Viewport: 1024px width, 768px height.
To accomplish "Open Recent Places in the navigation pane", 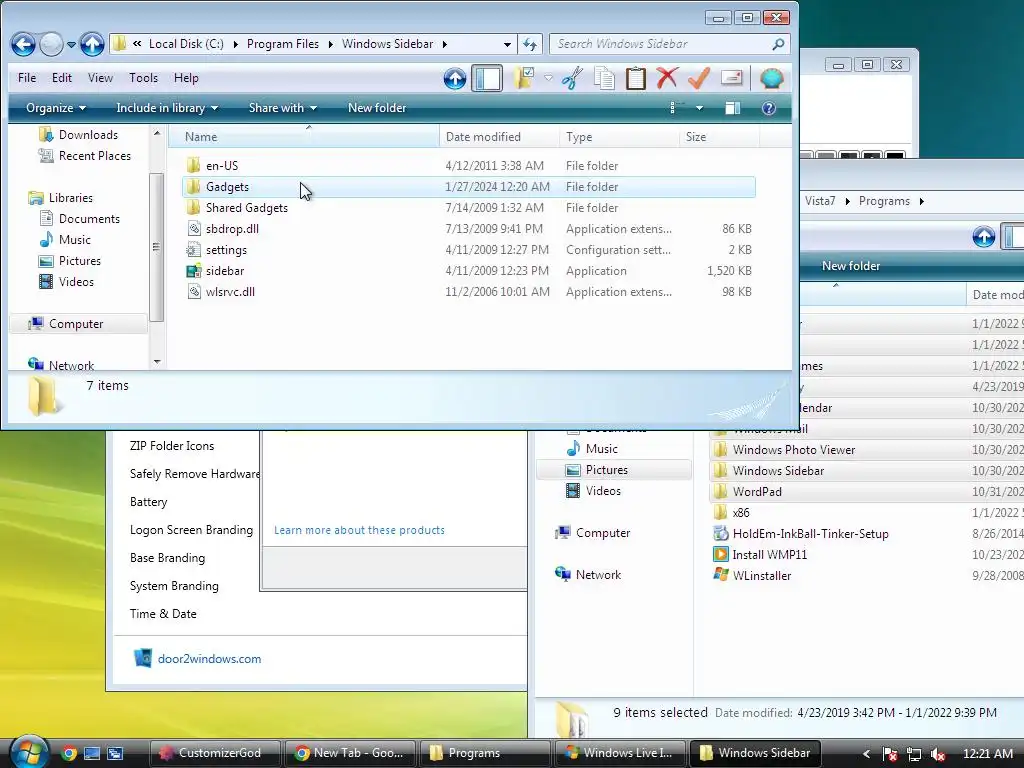I will [x=94, y=155].
